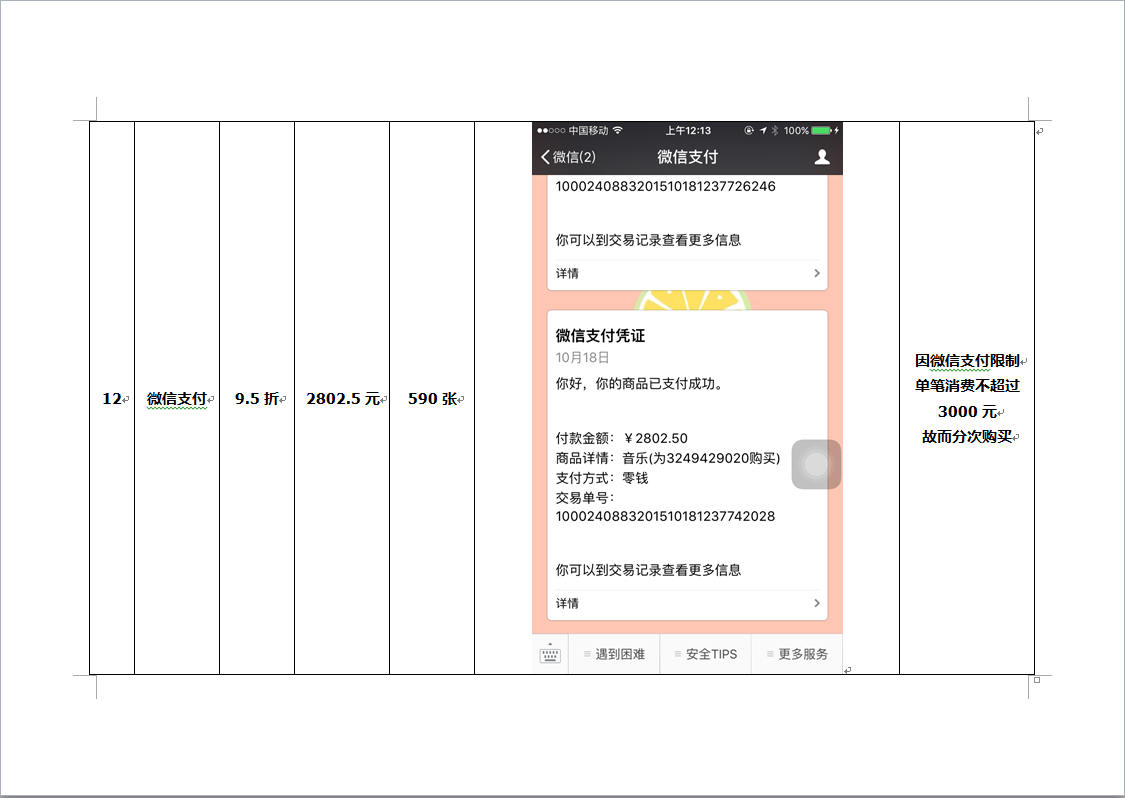Click table cell 590 张
The width and height of the screenshot is (1125, 798).
click(432, 398)
